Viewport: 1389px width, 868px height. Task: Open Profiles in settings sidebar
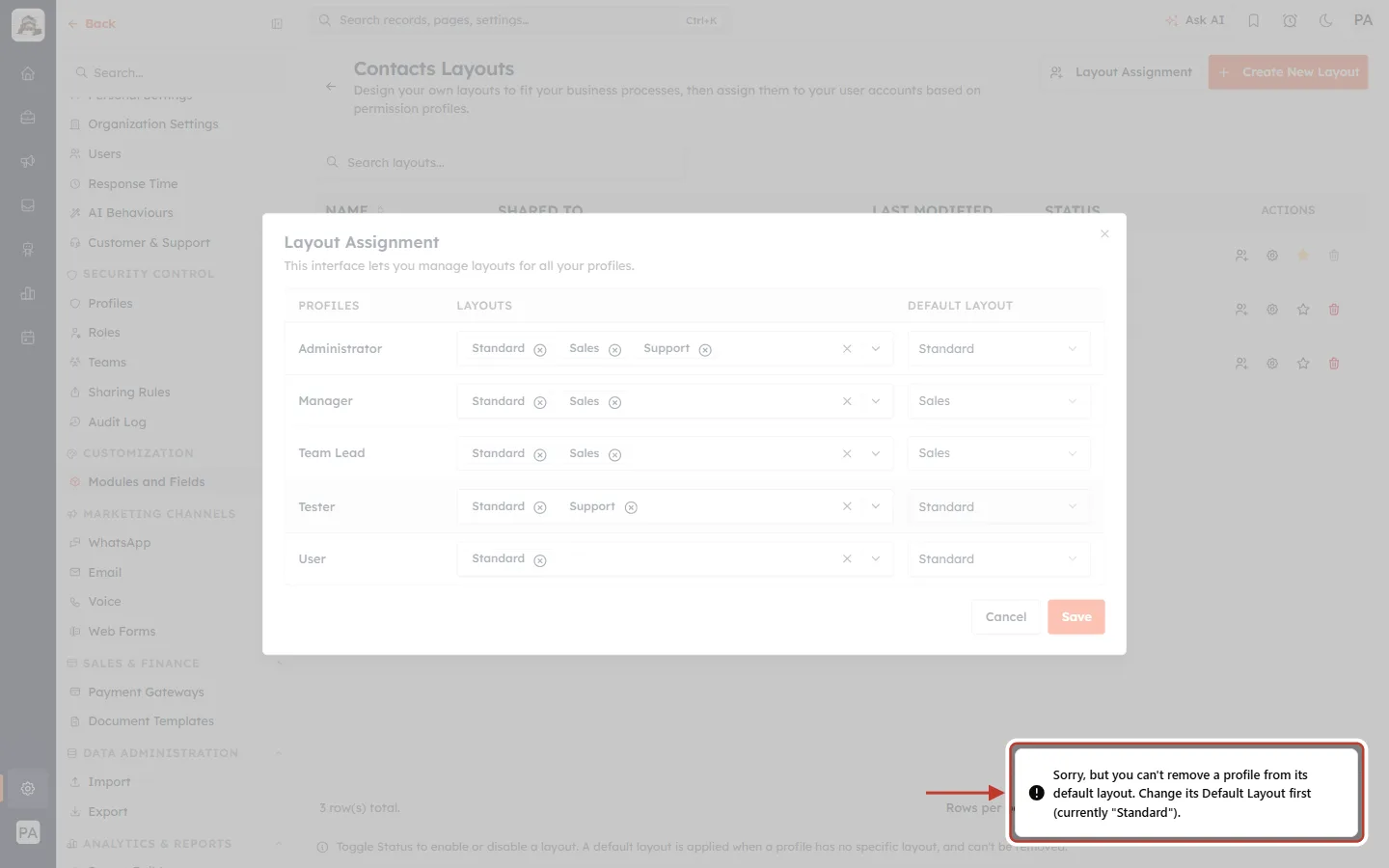[110, 304]
